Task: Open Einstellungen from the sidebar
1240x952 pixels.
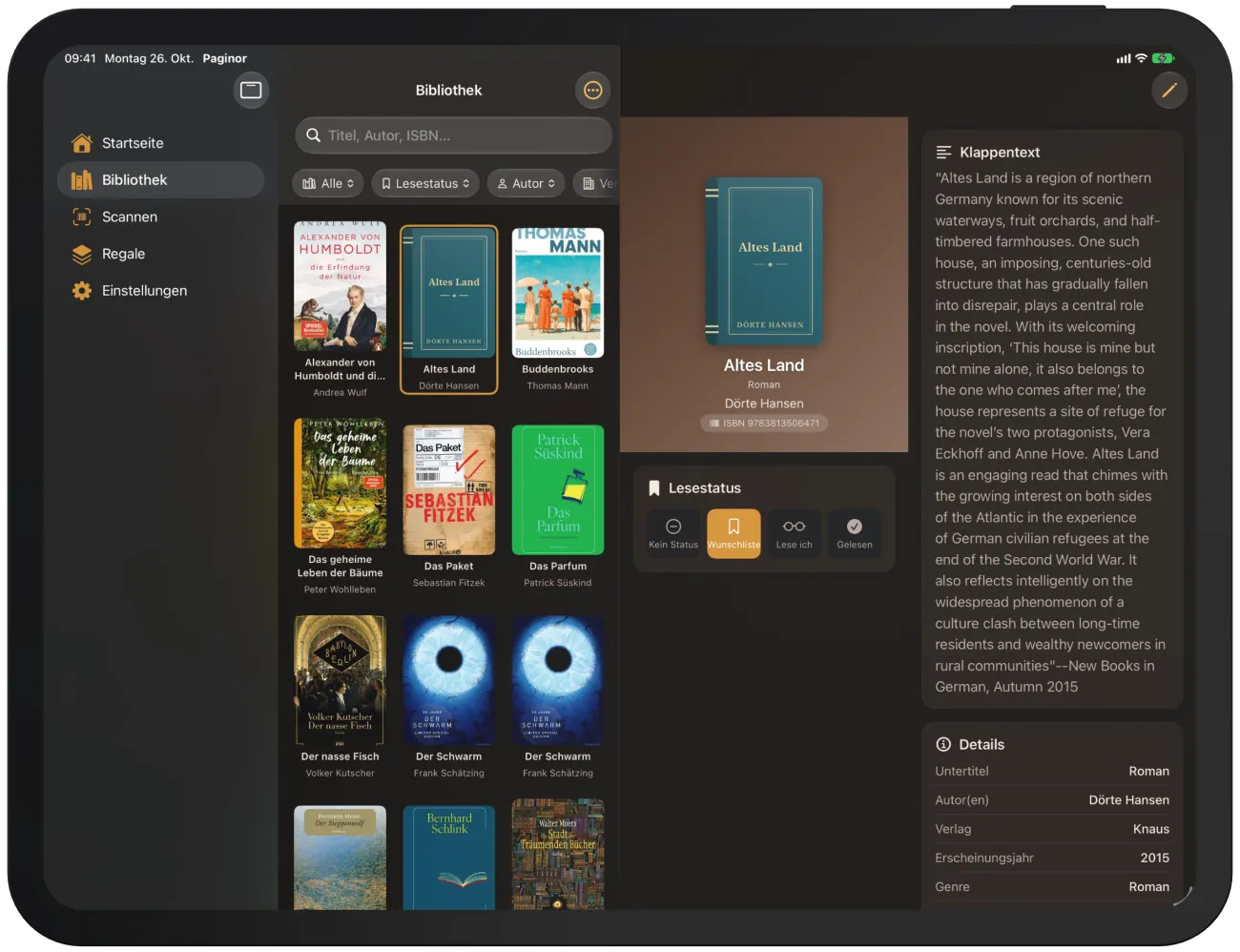Action: (160, 291)
